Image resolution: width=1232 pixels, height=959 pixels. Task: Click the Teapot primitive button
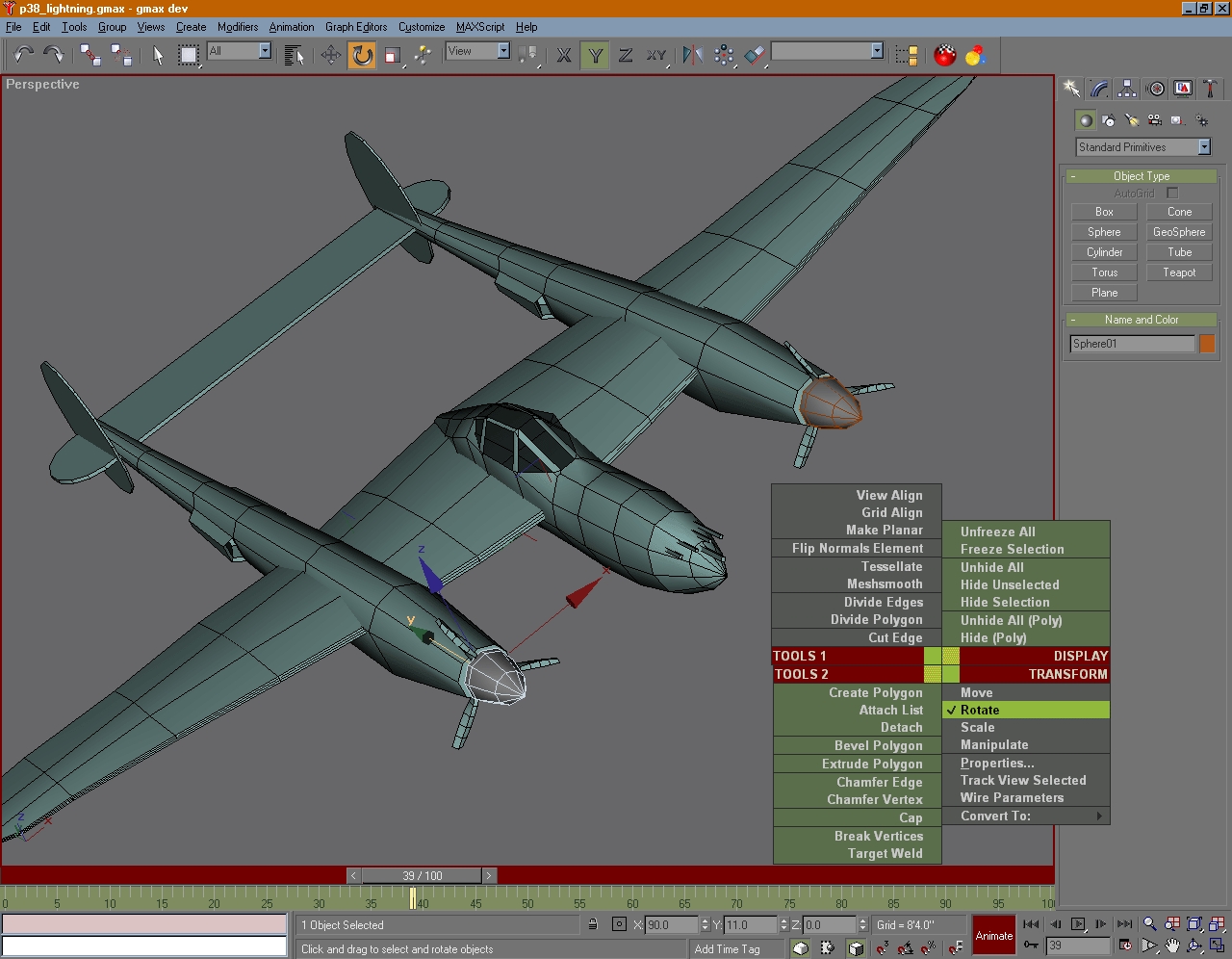[x=1178, y=272]
